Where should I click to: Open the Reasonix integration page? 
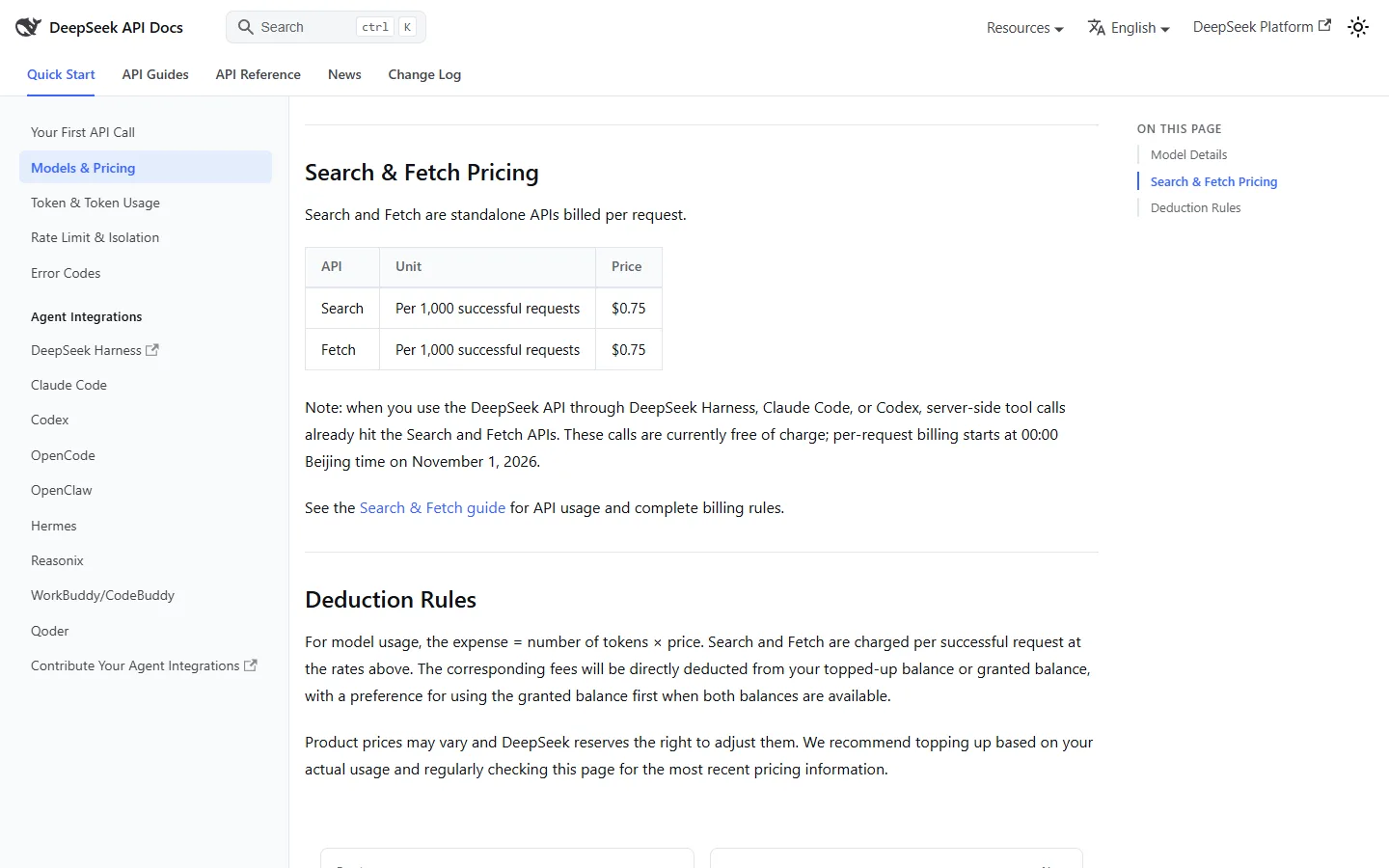[146, 560]
